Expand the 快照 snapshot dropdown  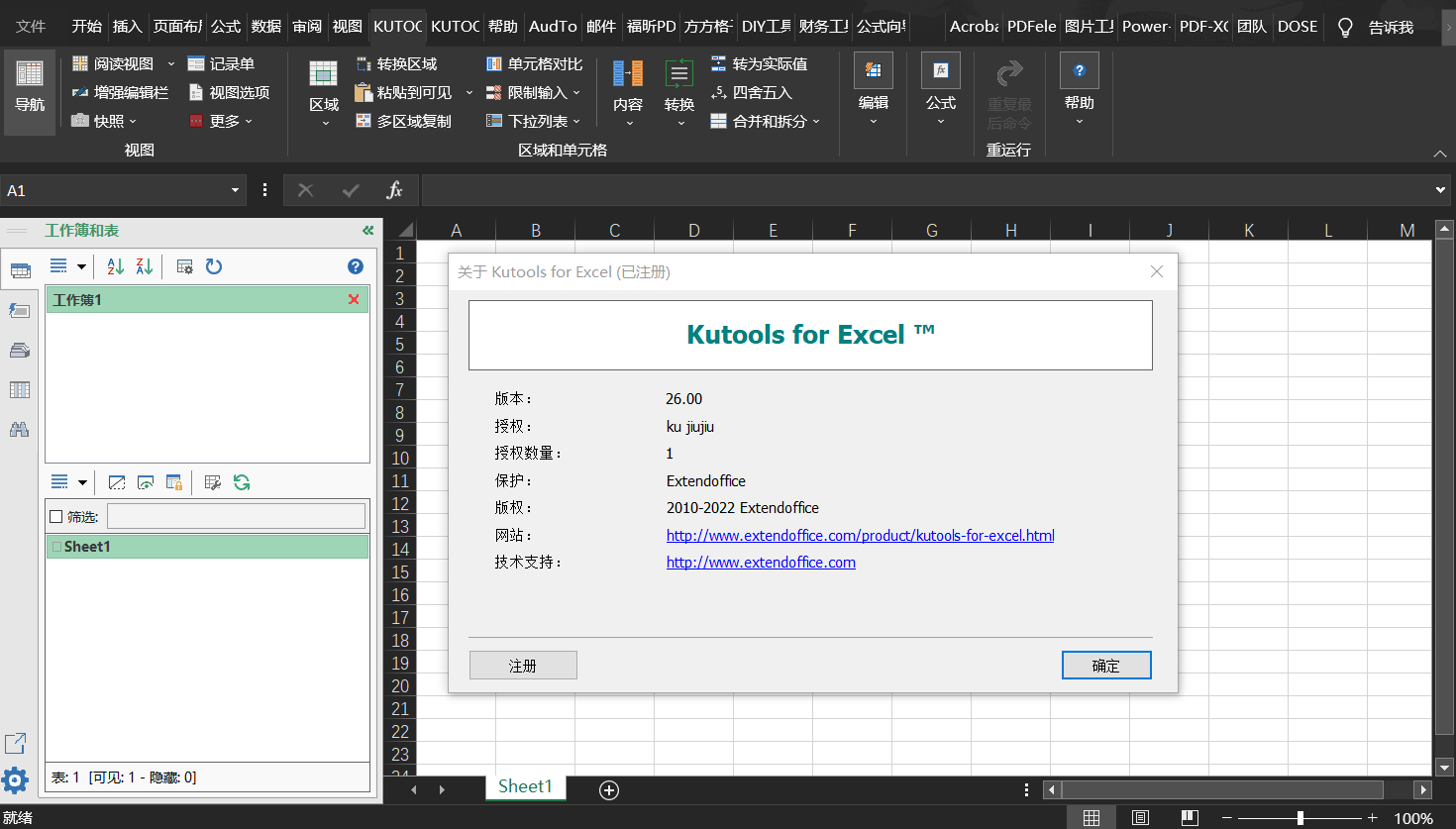point(133,121)
